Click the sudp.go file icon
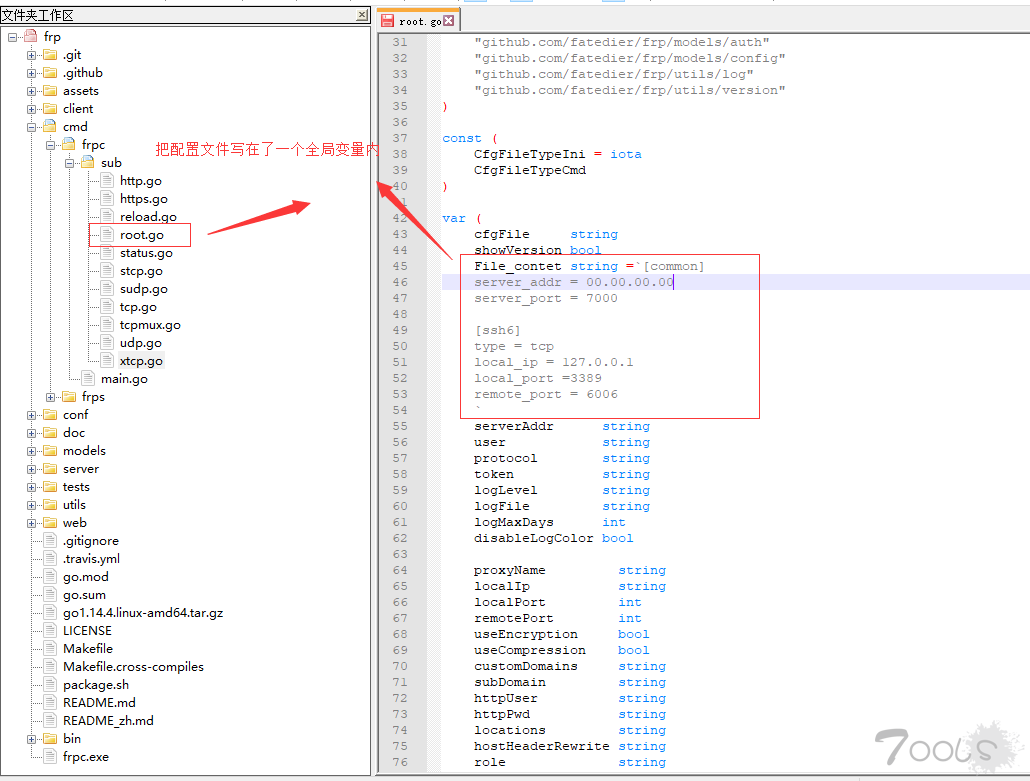 click(x=107, y=288)
